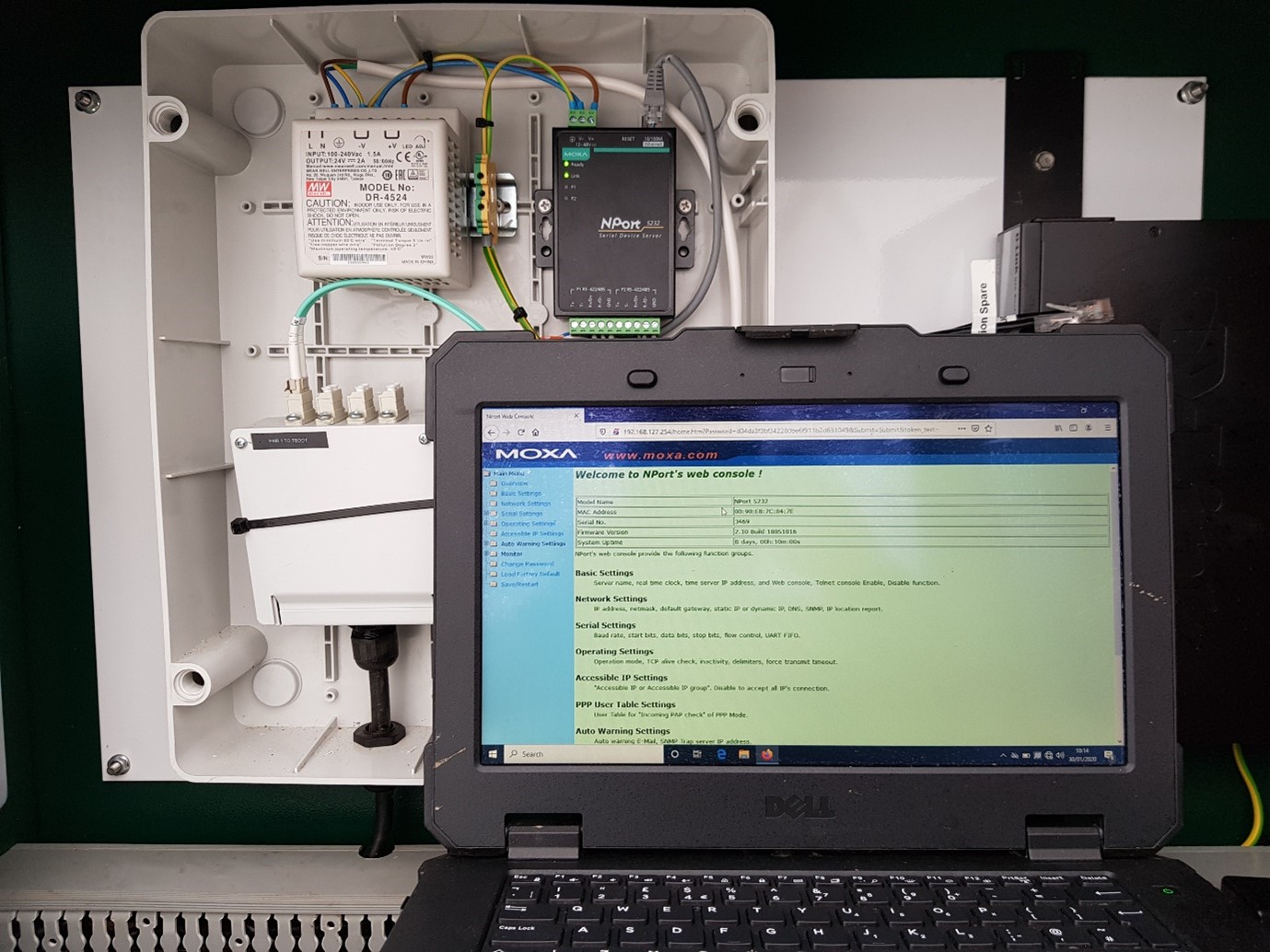Viewport: 1270px width, 952px height.
Task: Open Save/Restart in the left menu
Action: (519, 585)
